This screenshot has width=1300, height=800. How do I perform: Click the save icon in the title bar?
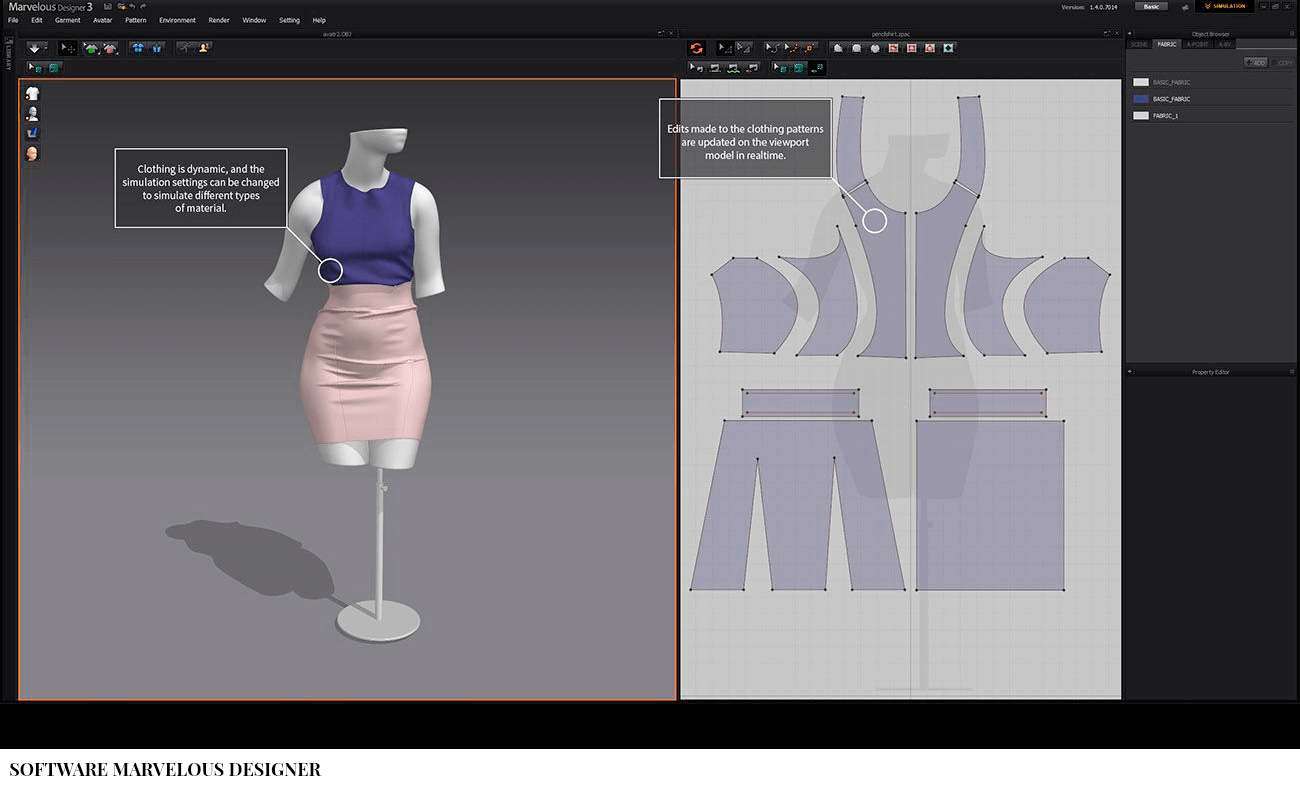point(107,6)
